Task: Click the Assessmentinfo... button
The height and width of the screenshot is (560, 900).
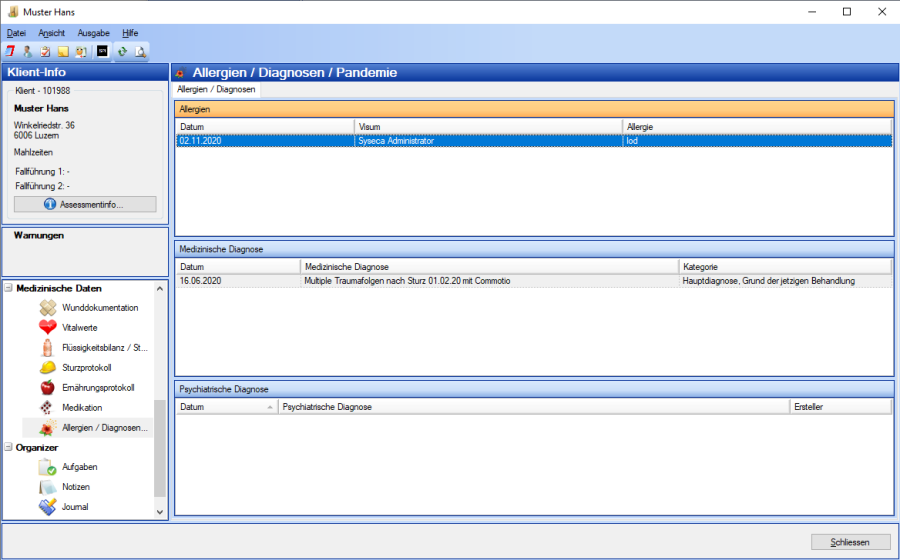Action: point(85,204)
